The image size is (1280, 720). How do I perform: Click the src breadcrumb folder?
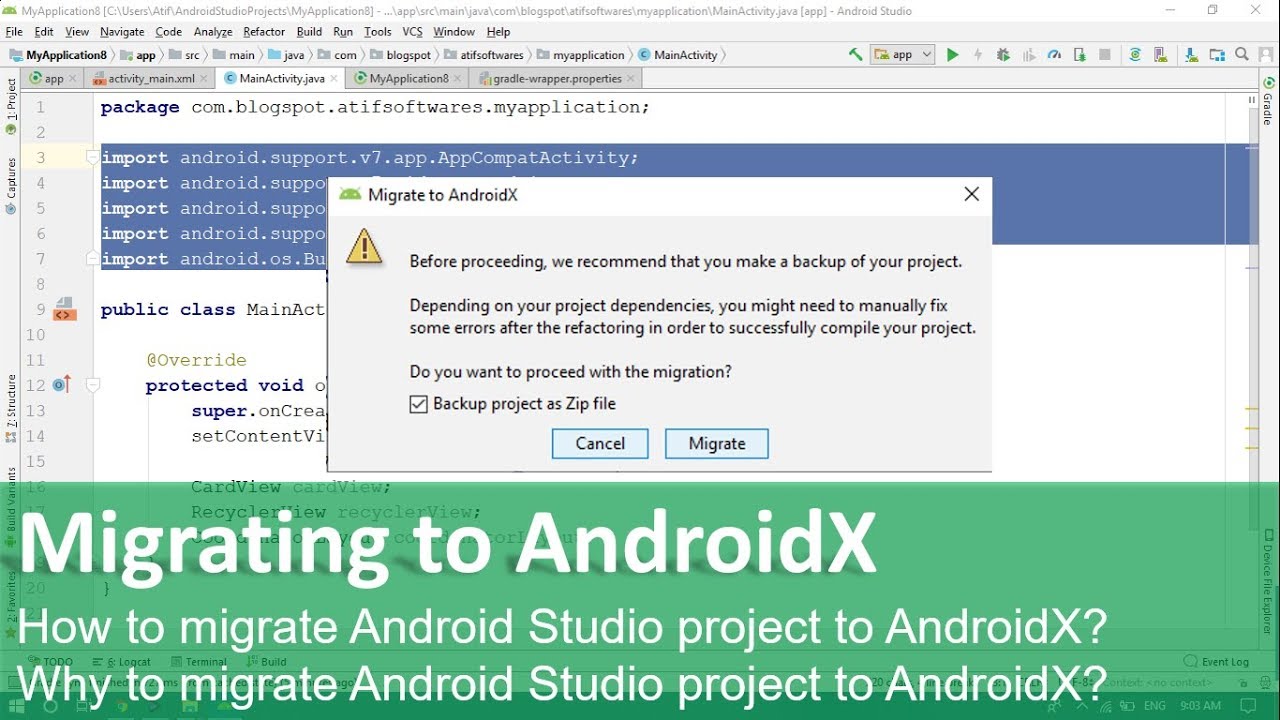(x=183, y=55)
